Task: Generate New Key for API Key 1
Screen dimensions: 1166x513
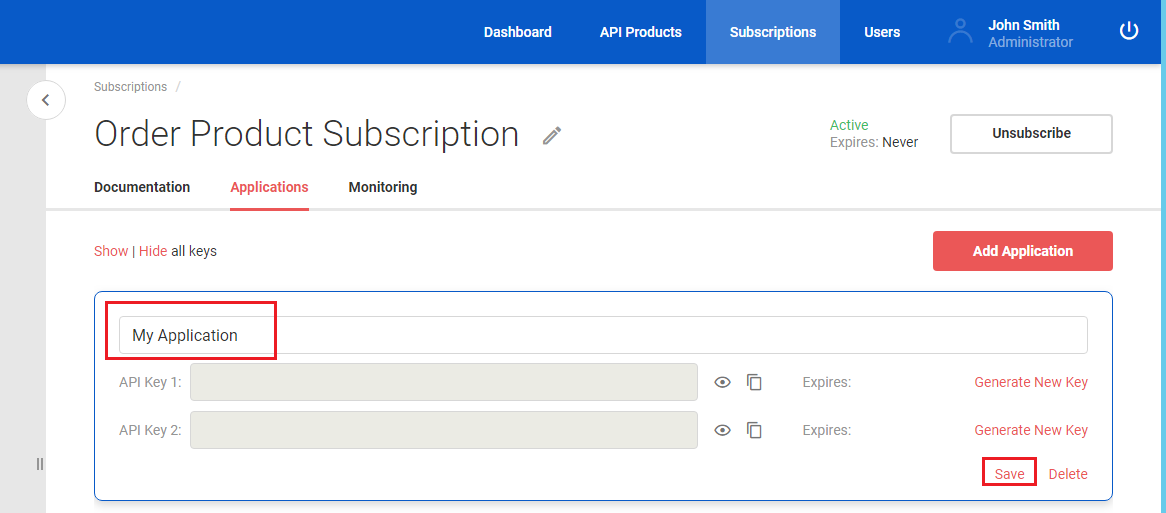Action: [1031, 382]
